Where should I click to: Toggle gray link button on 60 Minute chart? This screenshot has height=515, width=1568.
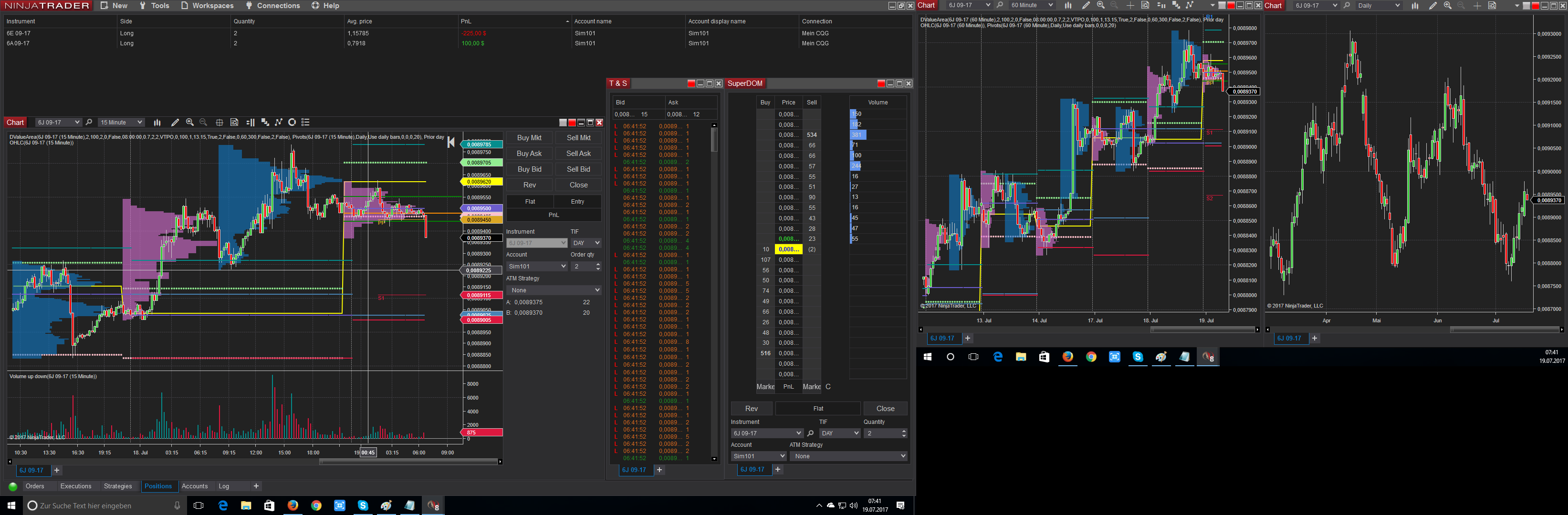tap(1222, 5)
